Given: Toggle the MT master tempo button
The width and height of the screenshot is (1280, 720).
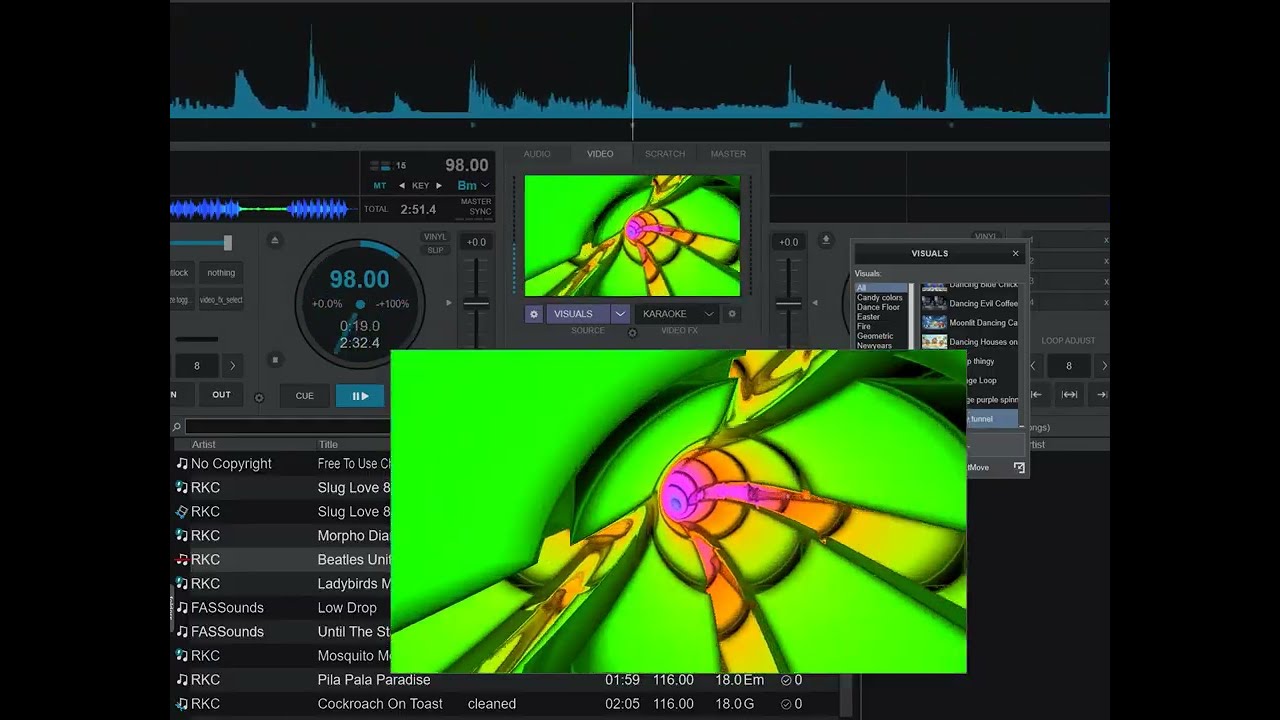Looking at the screenshot, I should point(380,186).
